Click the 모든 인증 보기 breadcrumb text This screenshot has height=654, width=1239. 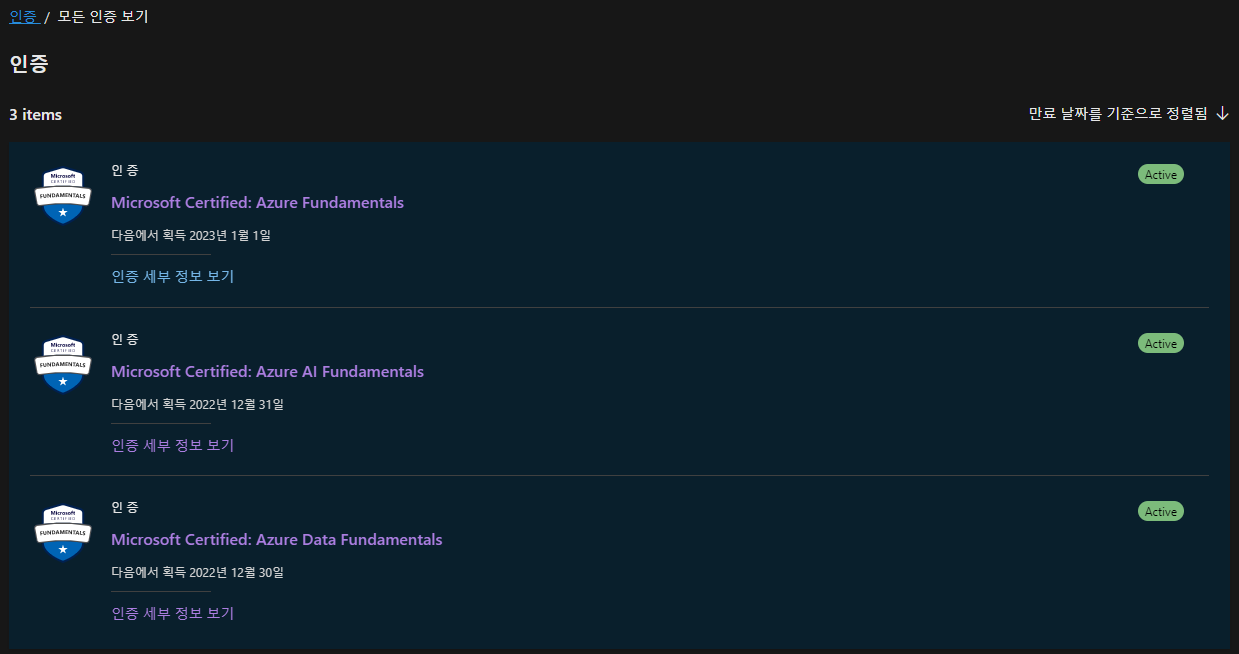[x=103, y=16]
